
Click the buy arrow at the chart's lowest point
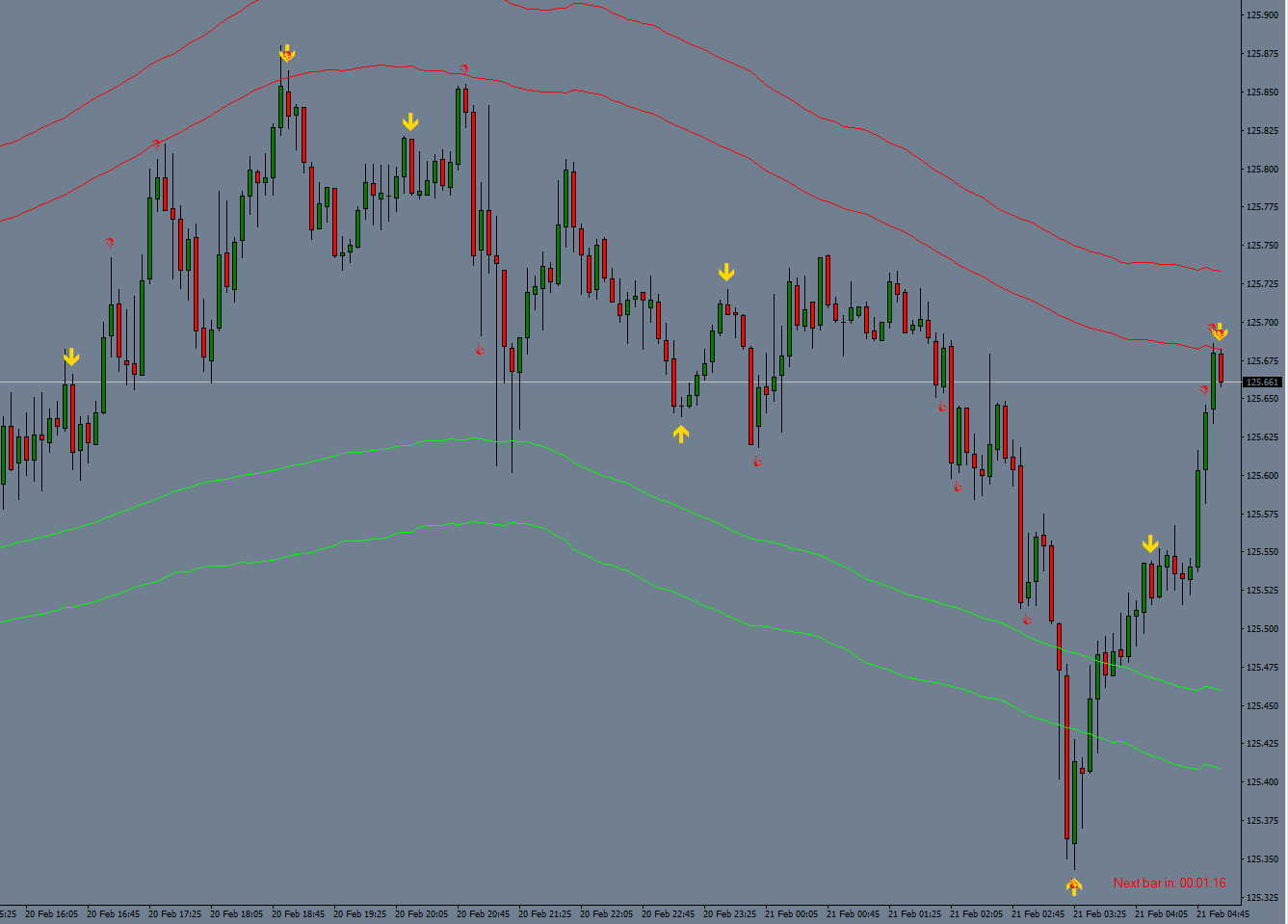[x=1072, y=884]
